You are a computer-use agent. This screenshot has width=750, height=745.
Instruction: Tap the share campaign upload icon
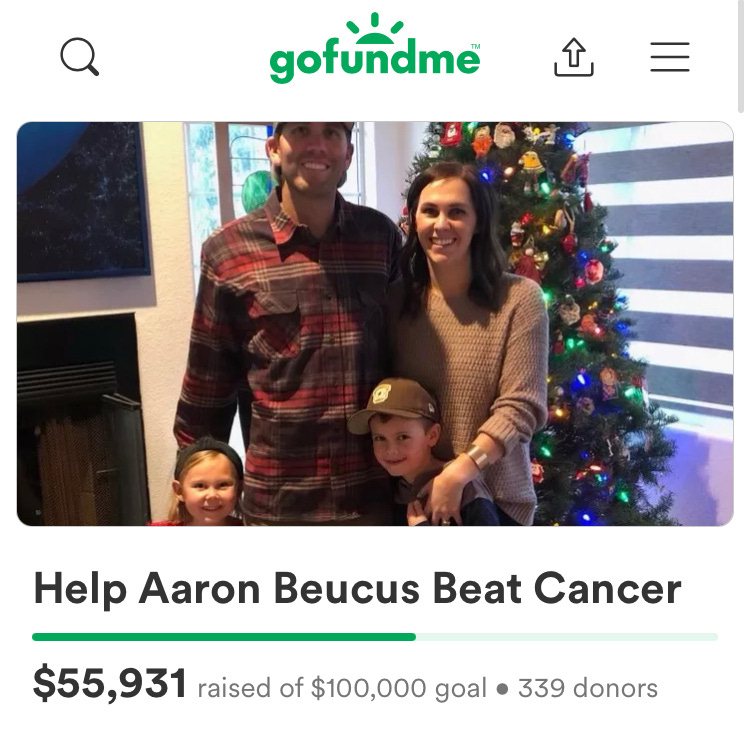point(574,57)
